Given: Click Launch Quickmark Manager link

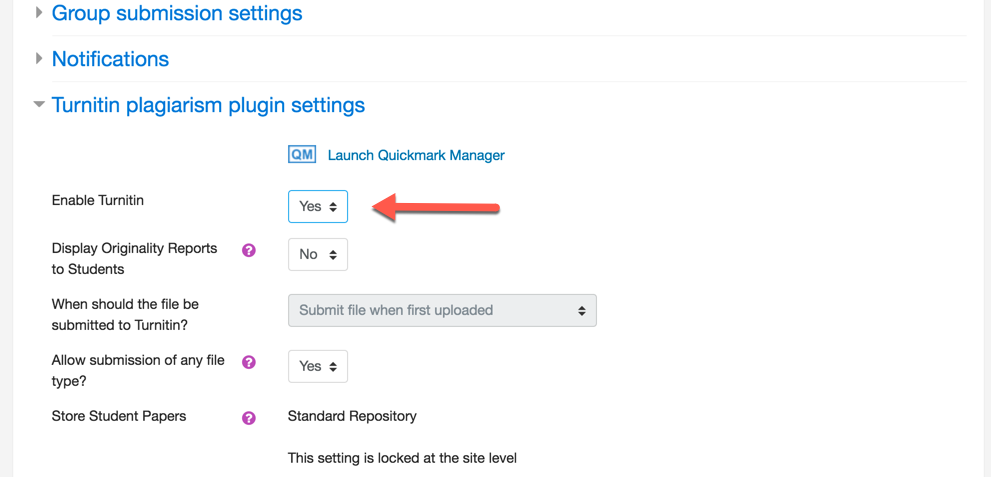Looking at the screenshot, I should coord(416,155).
